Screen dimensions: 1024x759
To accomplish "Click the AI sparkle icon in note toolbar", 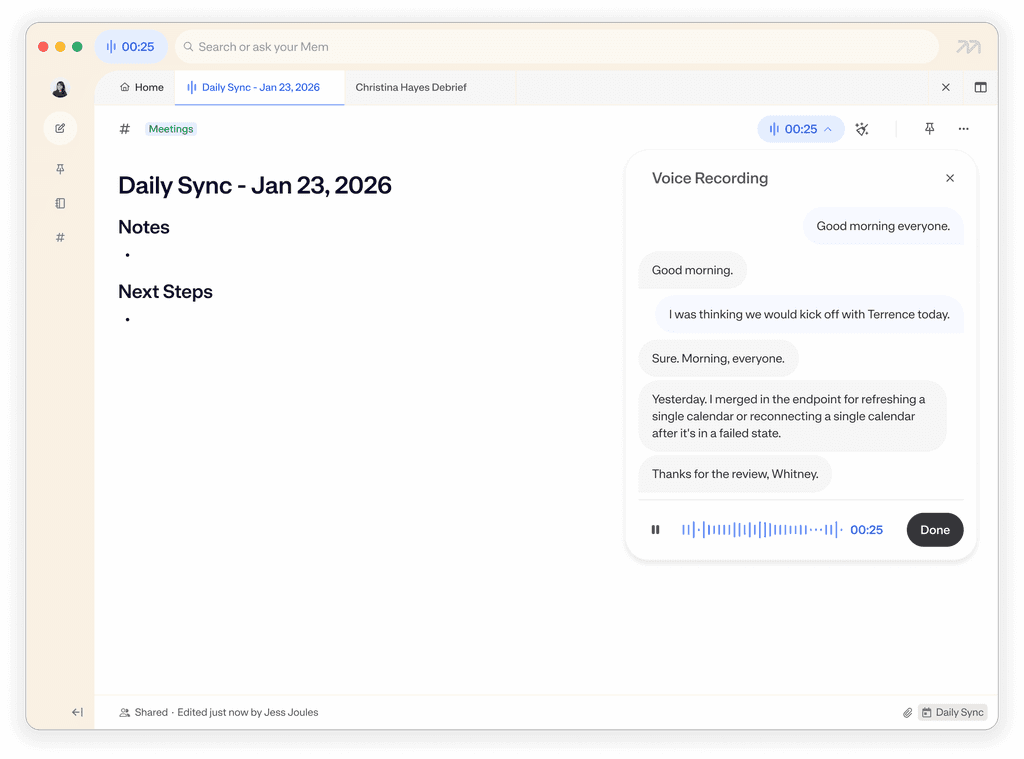I will click(862, 129).
